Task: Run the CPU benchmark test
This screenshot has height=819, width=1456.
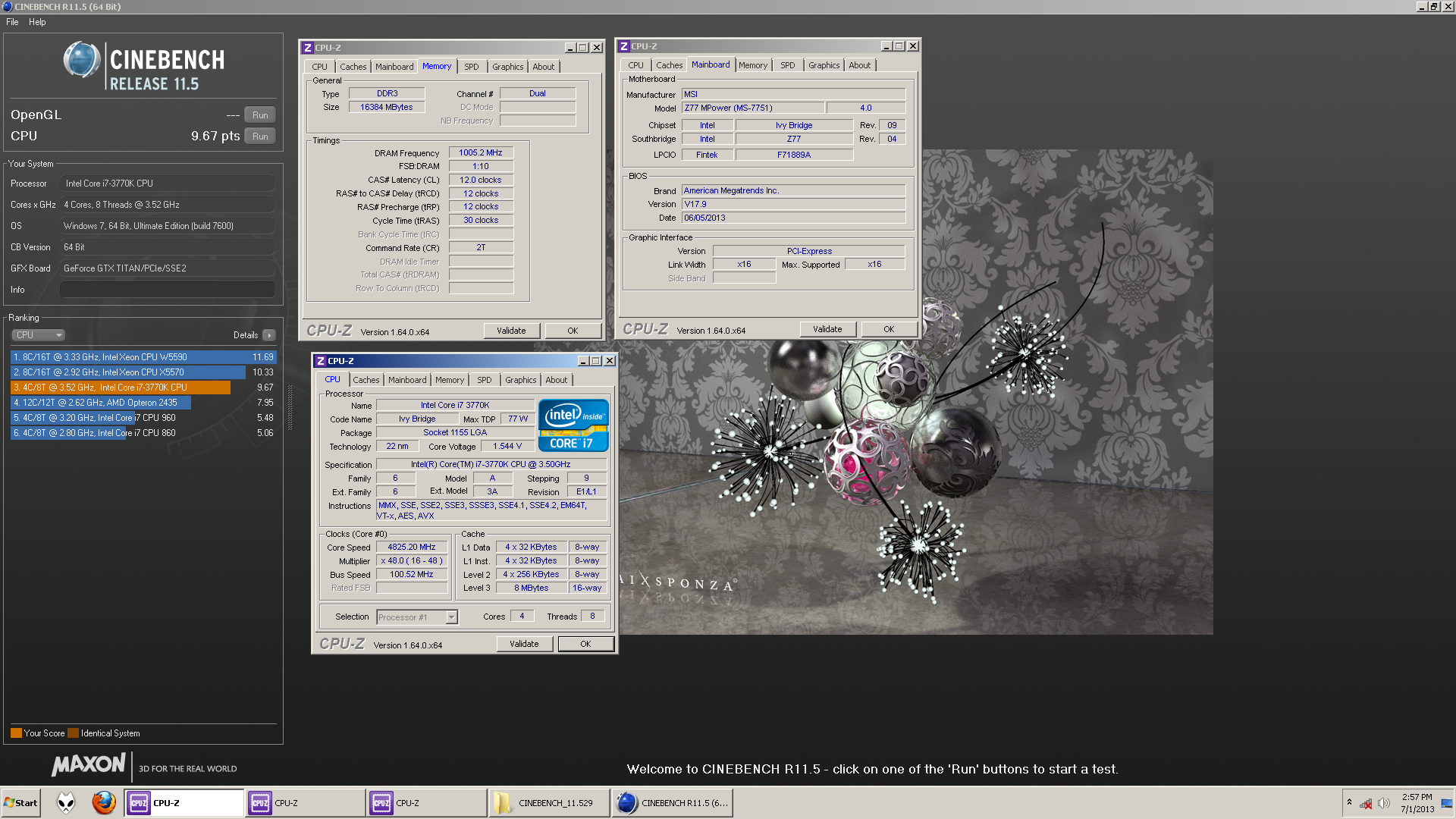Action: point(260,136)
